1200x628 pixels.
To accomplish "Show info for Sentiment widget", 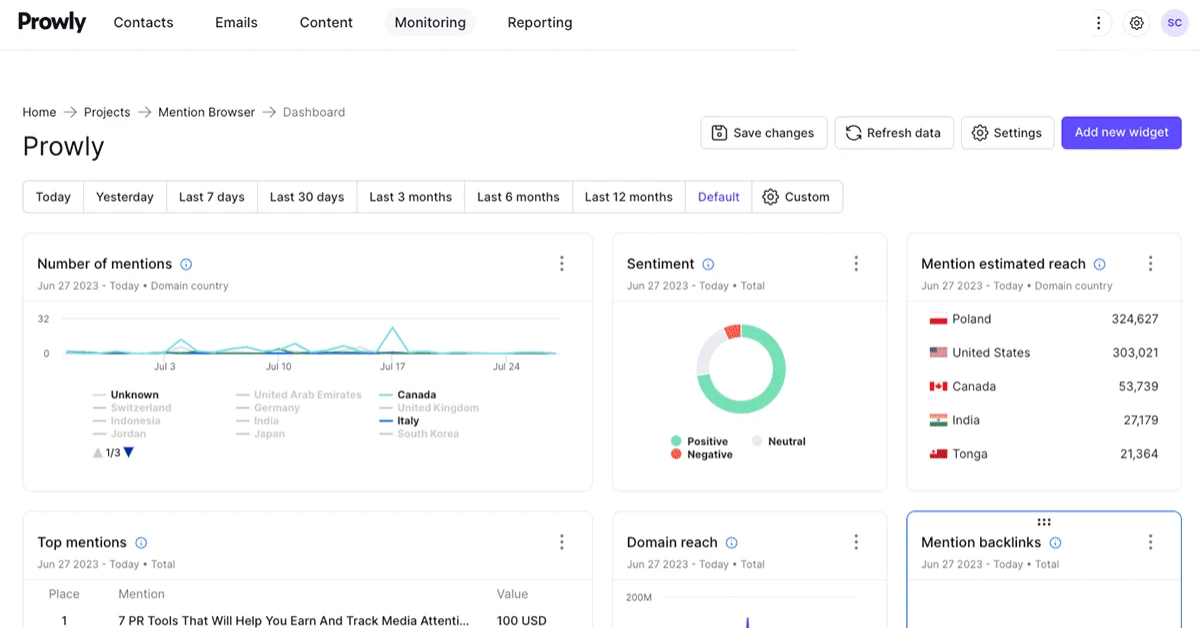I will click(708, 264).
